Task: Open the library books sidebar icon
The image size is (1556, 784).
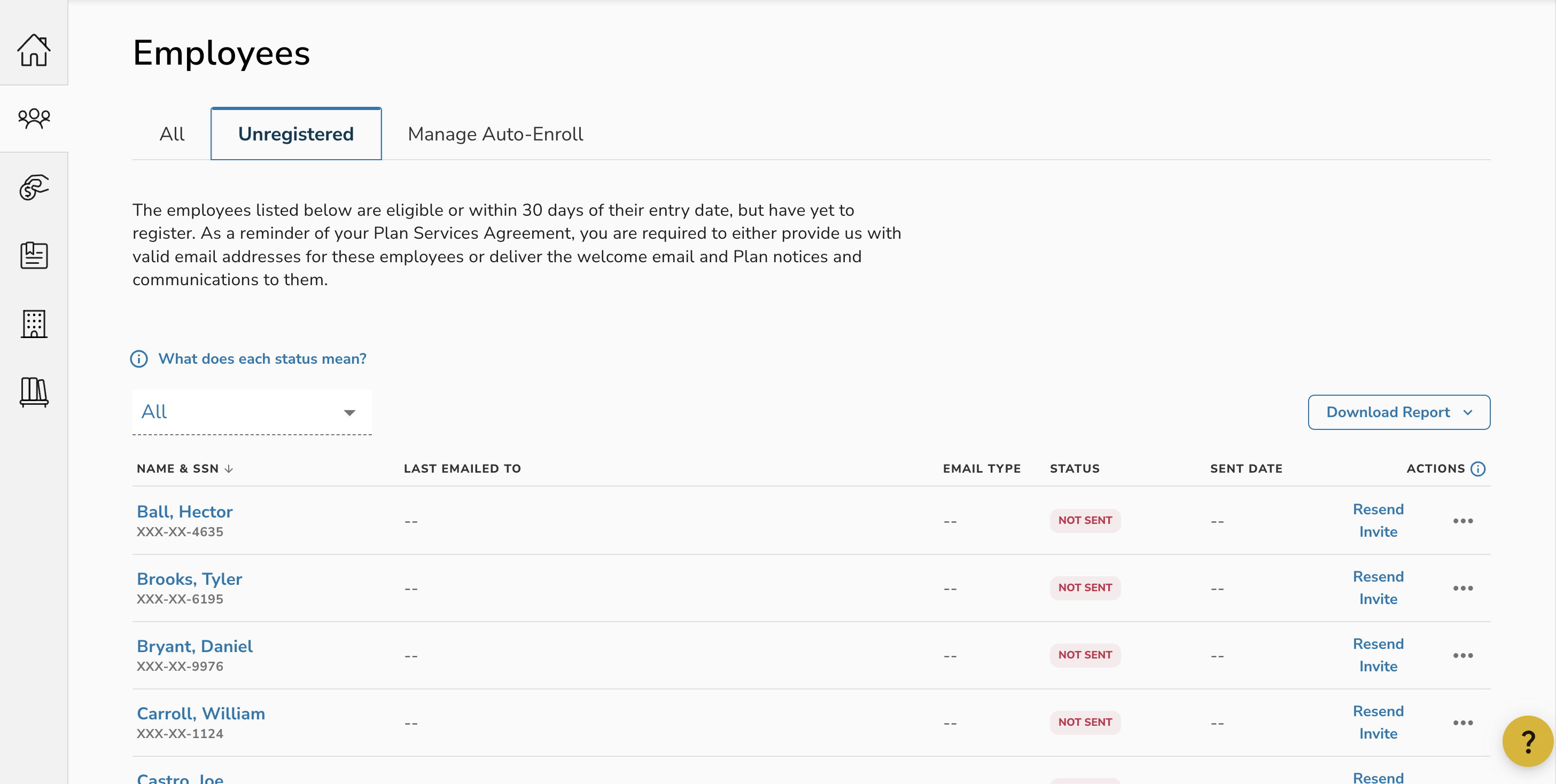Action: pyautogui.click(x=34, y=393)
